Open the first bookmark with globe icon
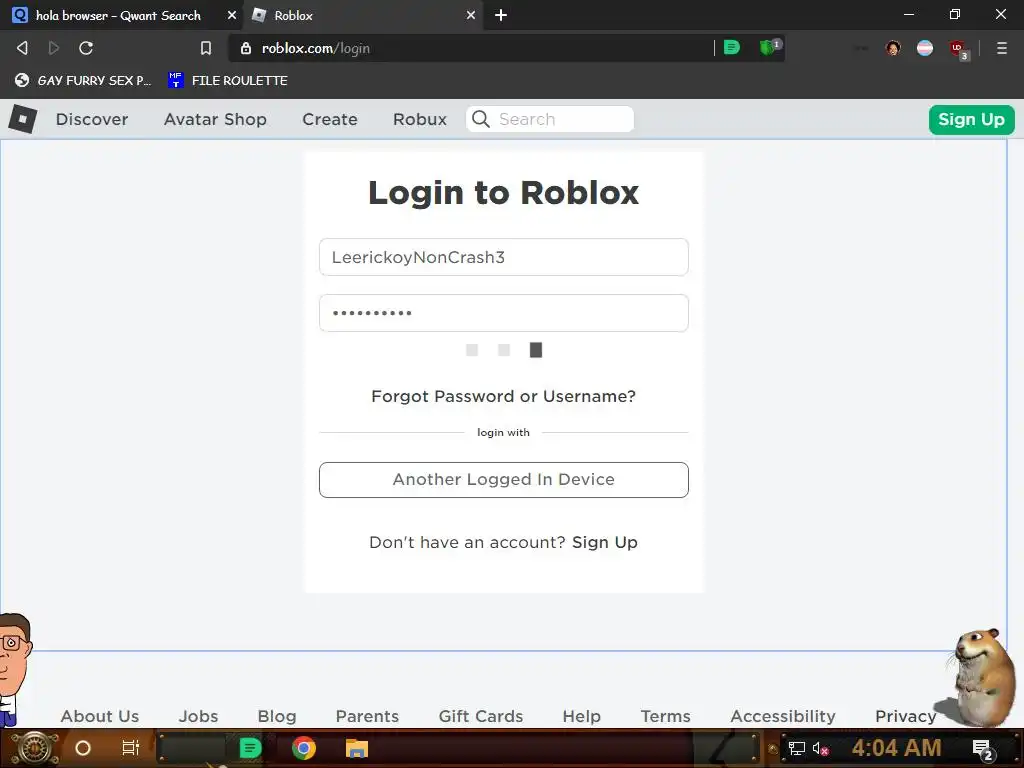 tap(83, 80)
